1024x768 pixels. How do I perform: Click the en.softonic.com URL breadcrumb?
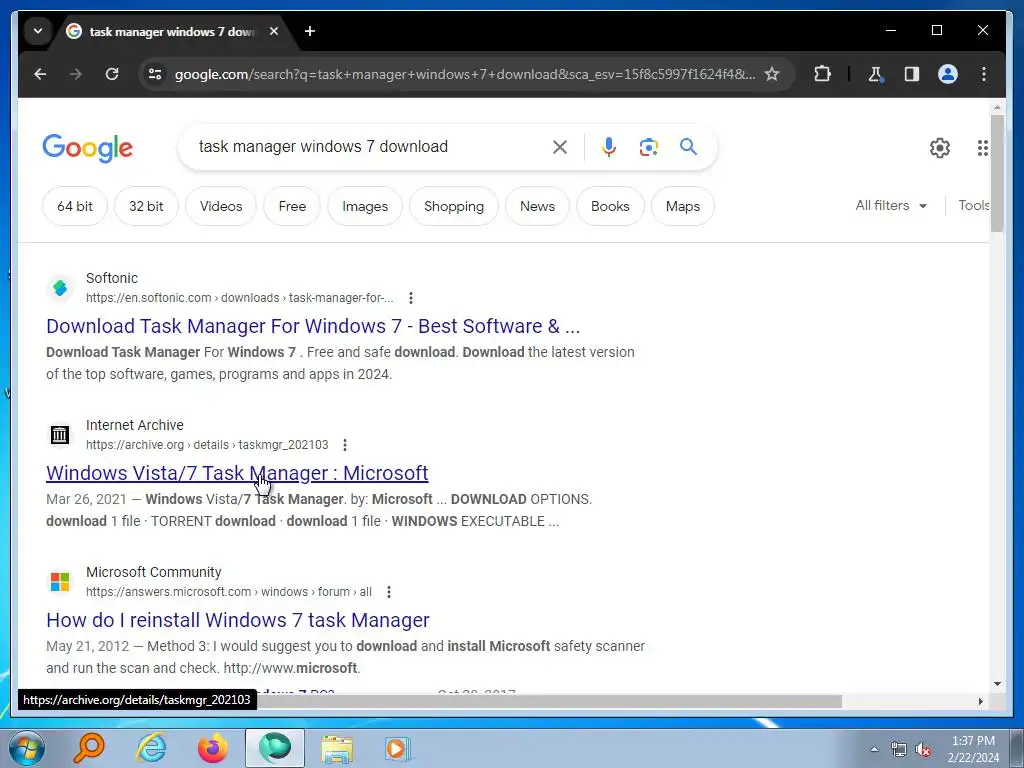coord(240,298)
